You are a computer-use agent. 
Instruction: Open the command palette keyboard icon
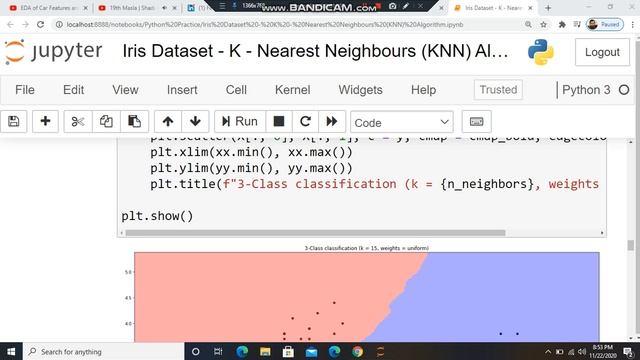click(x=476, y=122)
